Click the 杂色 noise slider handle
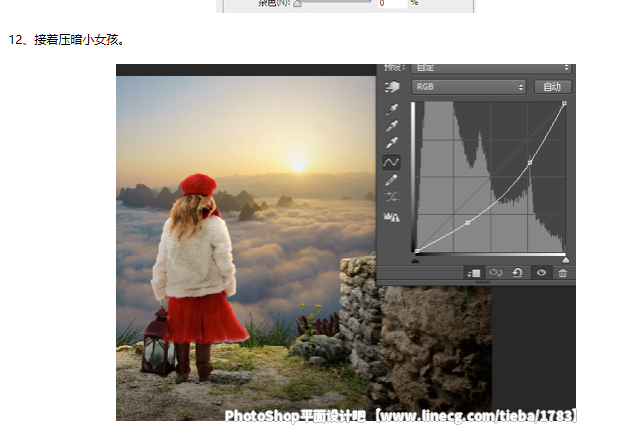 pos(297,4)
